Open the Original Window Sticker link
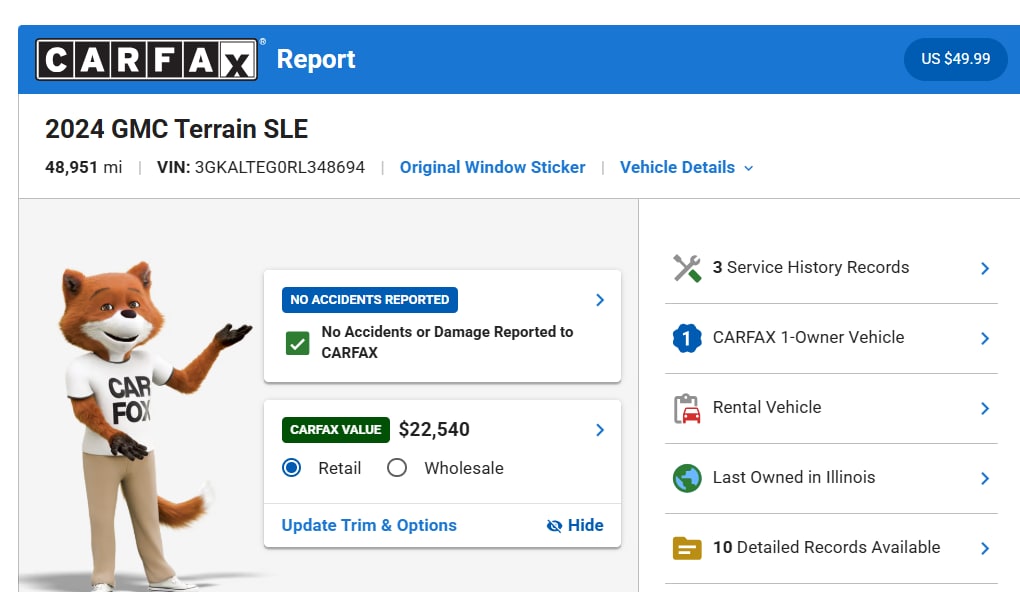1020x592 pixels. click(492, 167)
